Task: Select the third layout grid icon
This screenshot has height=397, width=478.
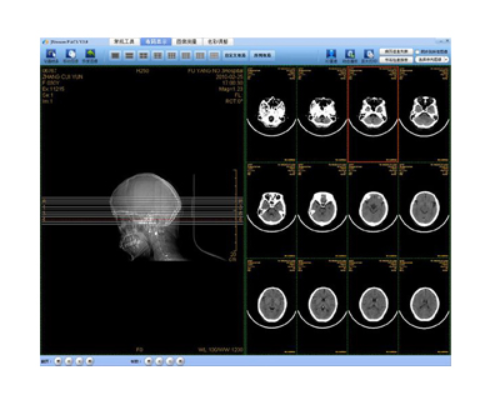Action: [x=143, y=55]
